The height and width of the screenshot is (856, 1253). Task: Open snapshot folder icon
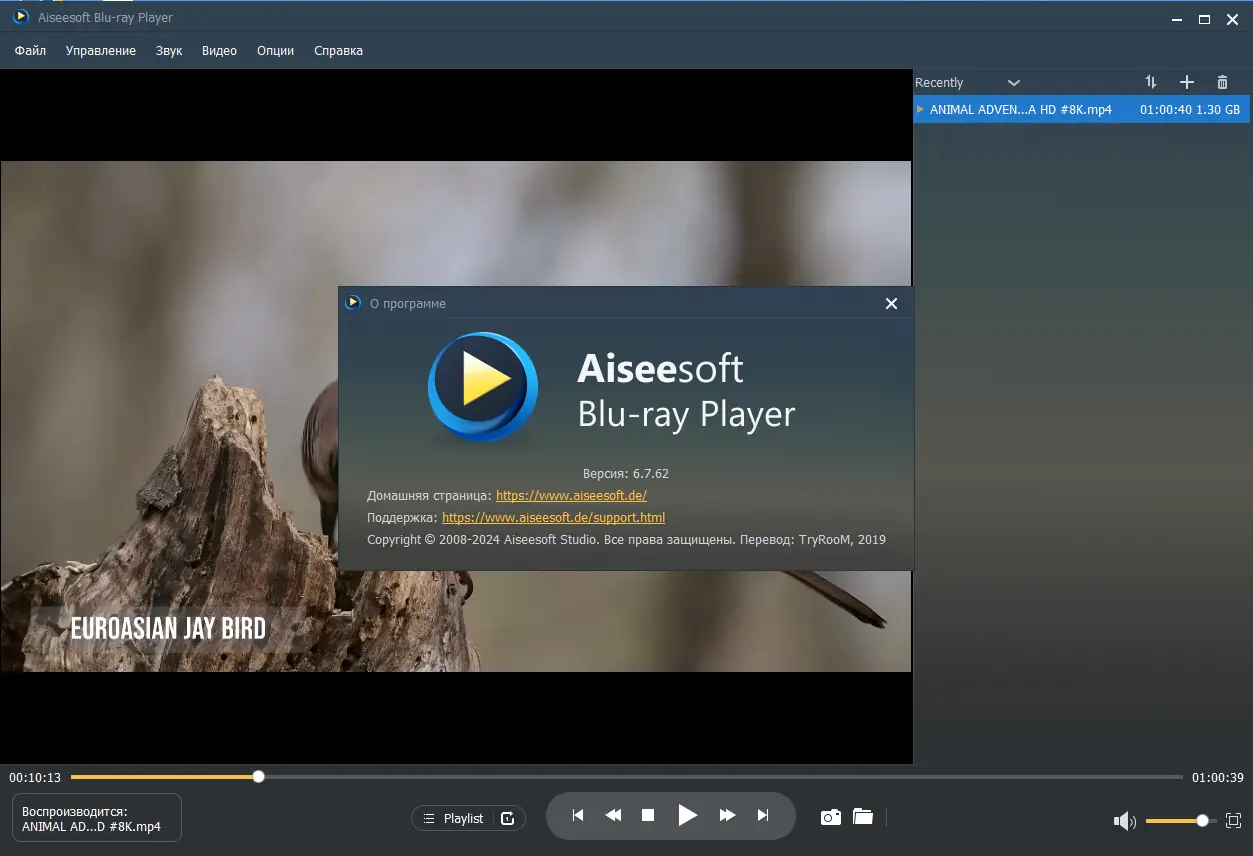coord(863,817)
